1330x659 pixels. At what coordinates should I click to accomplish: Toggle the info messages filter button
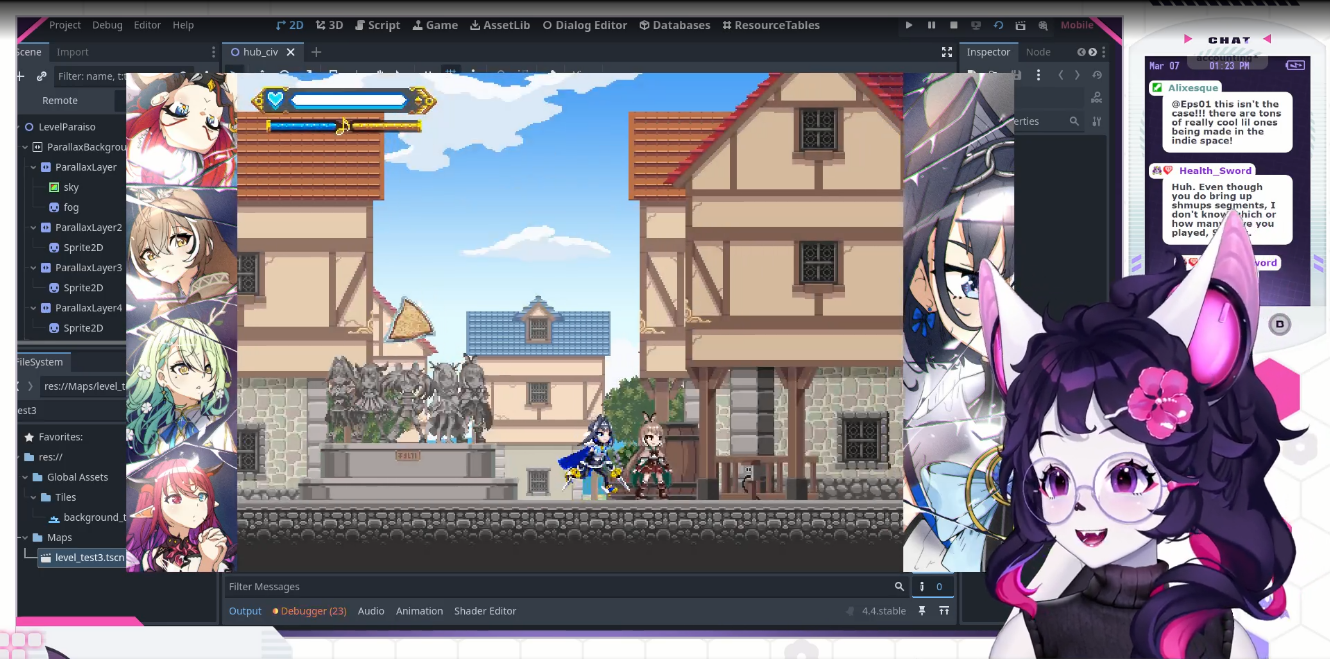(x=930, y=587)
